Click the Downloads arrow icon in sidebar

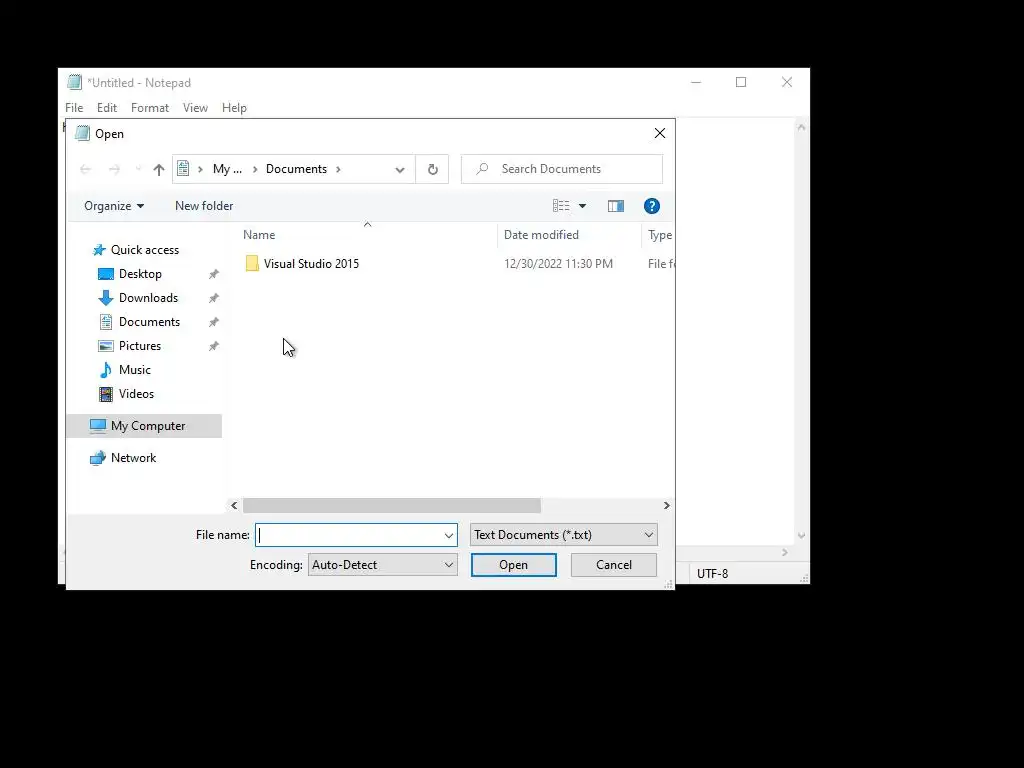106,298
